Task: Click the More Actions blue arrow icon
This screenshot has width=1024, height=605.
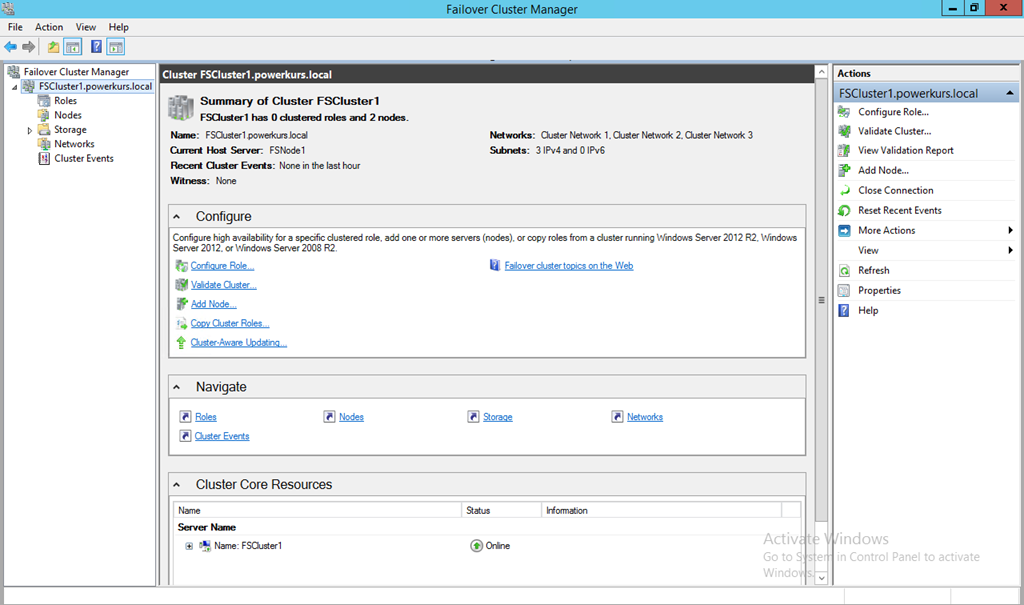Action: tap(844, 231)
